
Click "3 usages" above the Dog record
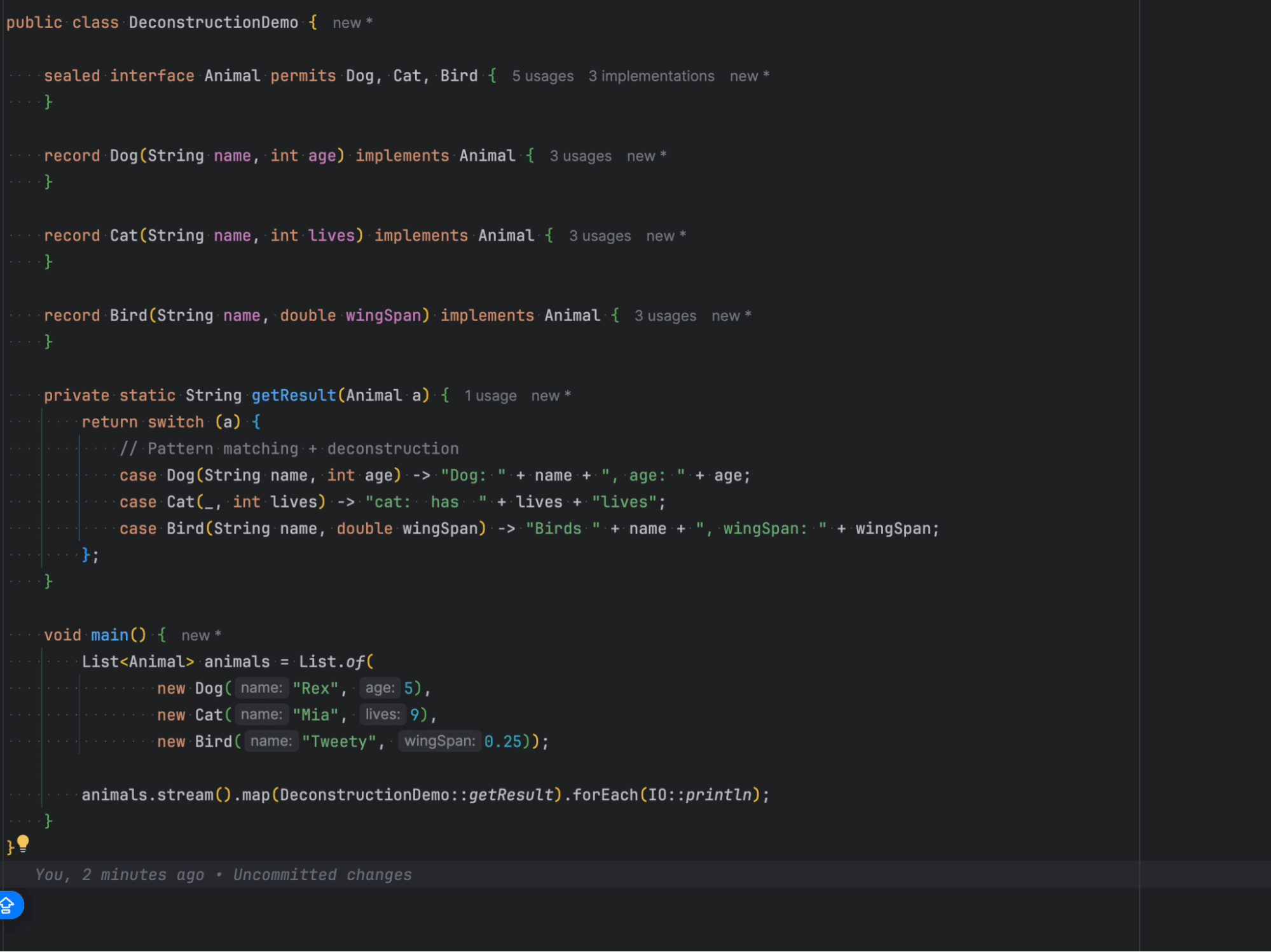581,156
